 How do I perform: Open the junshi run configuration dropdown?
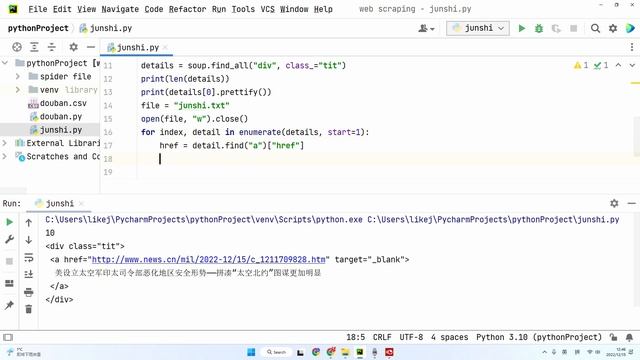[x=478, y=28]
